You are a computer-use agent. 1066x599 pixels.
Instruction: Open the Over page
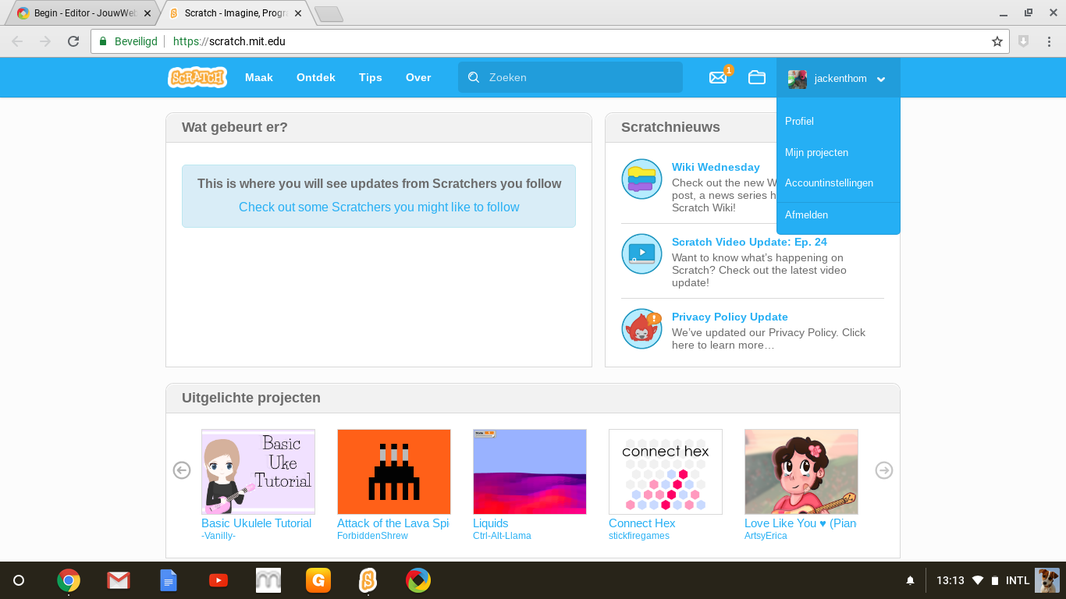tap(418, 78)
